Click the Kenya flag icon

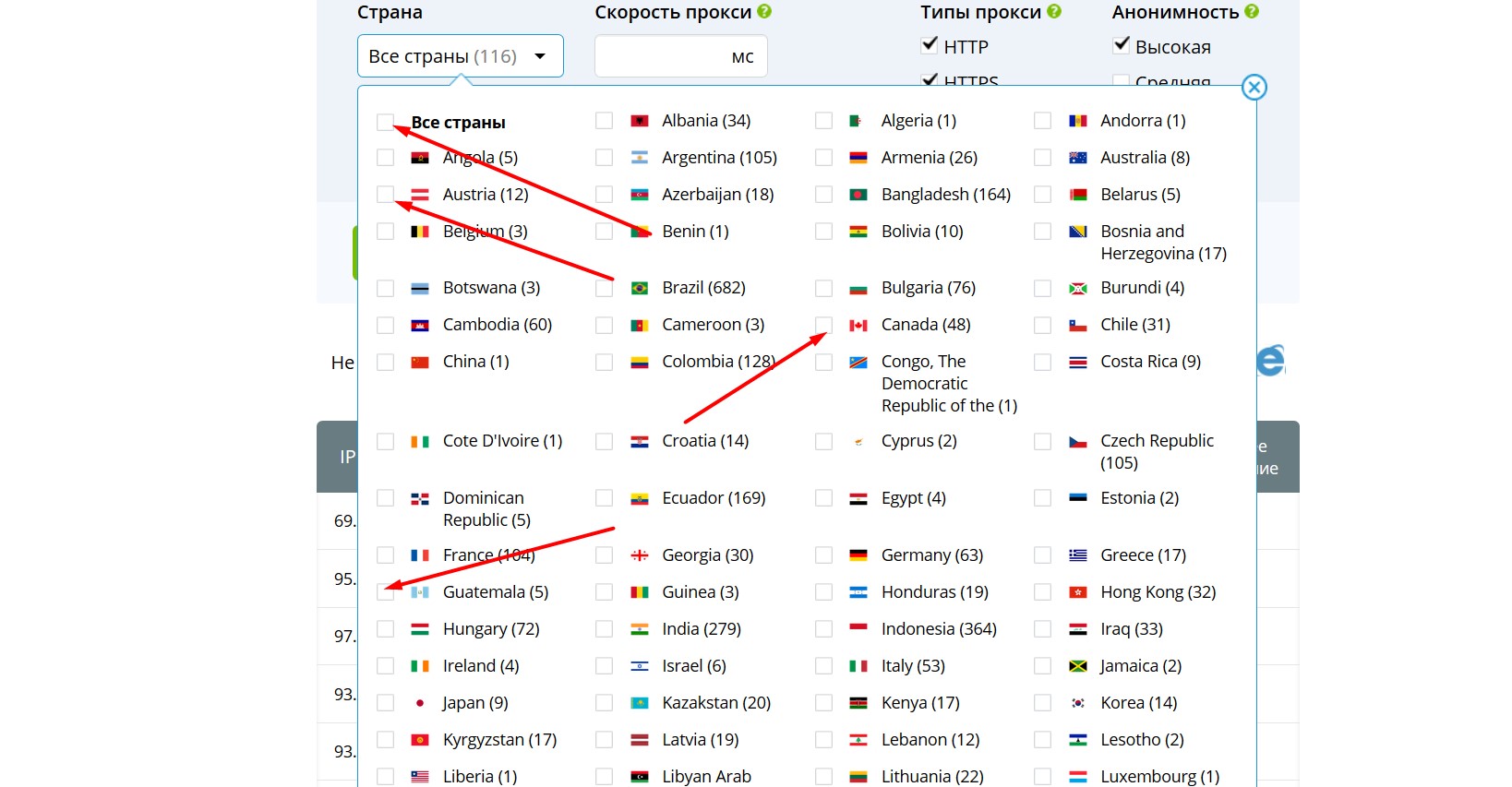[858, 703]
